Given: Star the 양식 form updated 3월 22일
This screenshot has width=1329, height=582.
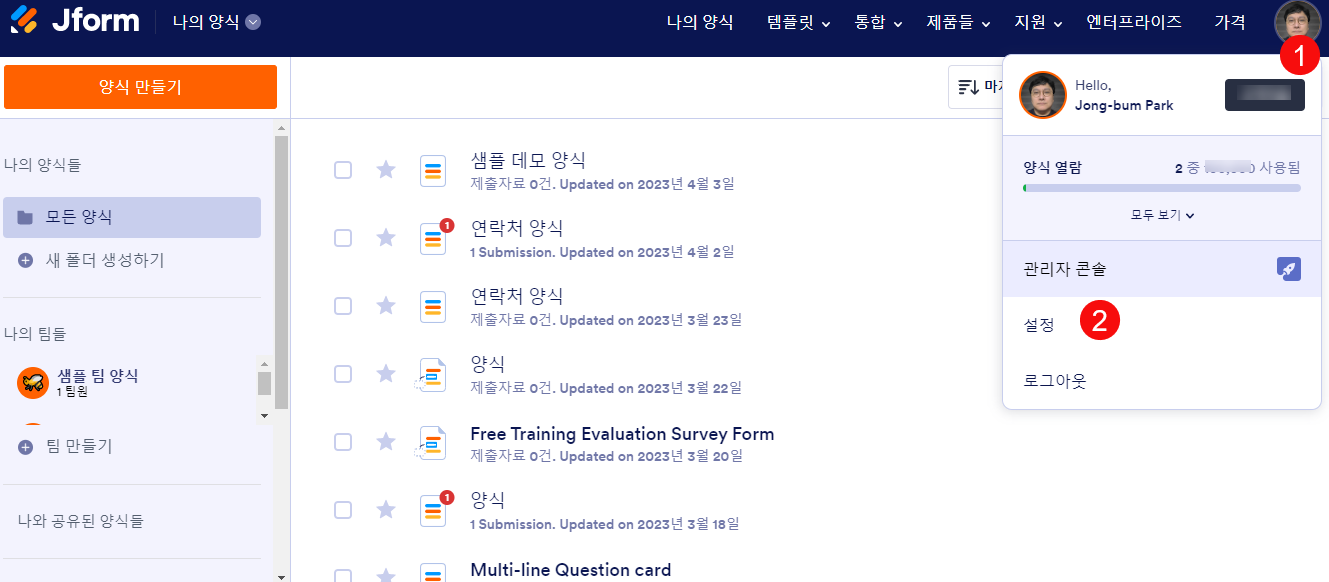Looking at the screenshot, I should [386, 374].
